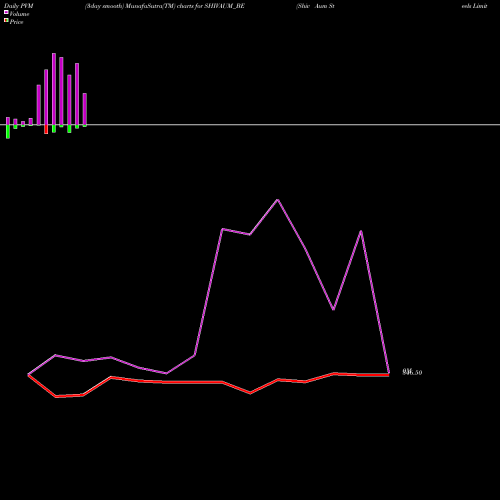Click the red price bar below the baseline
The image size is (500, 500).
(x=46, y=129)
